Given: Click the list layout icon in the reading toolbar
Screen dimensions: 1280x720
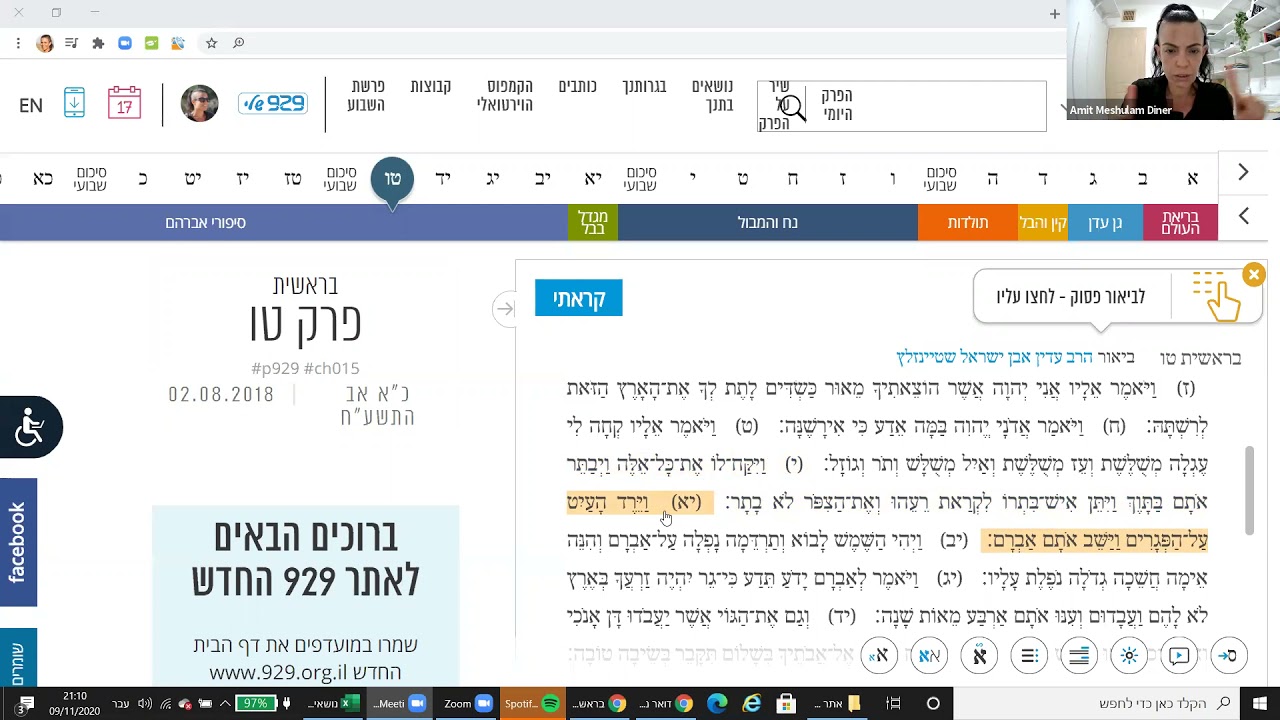Looking at the screenshot, I should pyautogui.click(x=1029, y=656).
